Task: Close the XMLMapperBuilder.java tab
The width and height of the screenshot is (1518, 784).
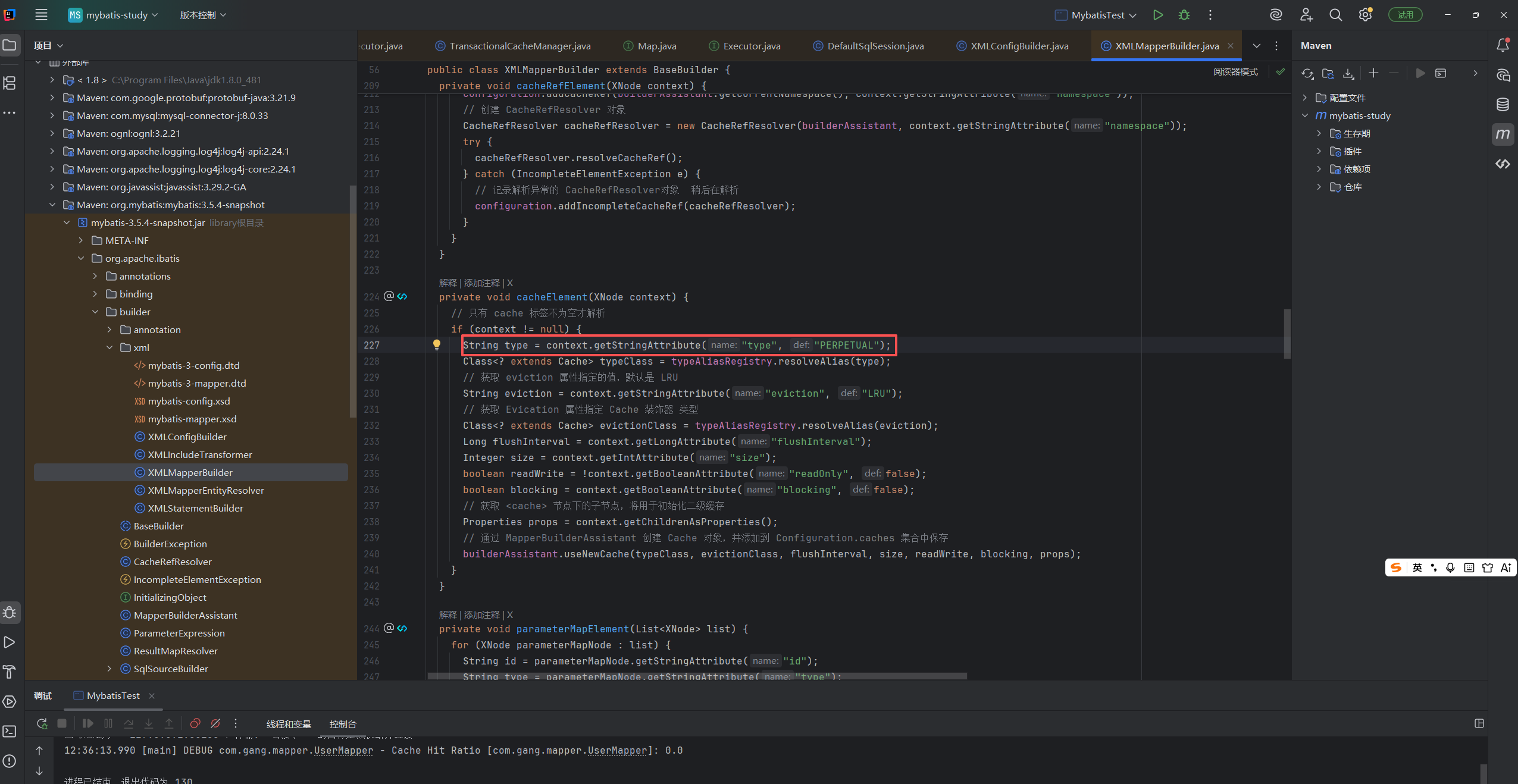Action: 1230,46
